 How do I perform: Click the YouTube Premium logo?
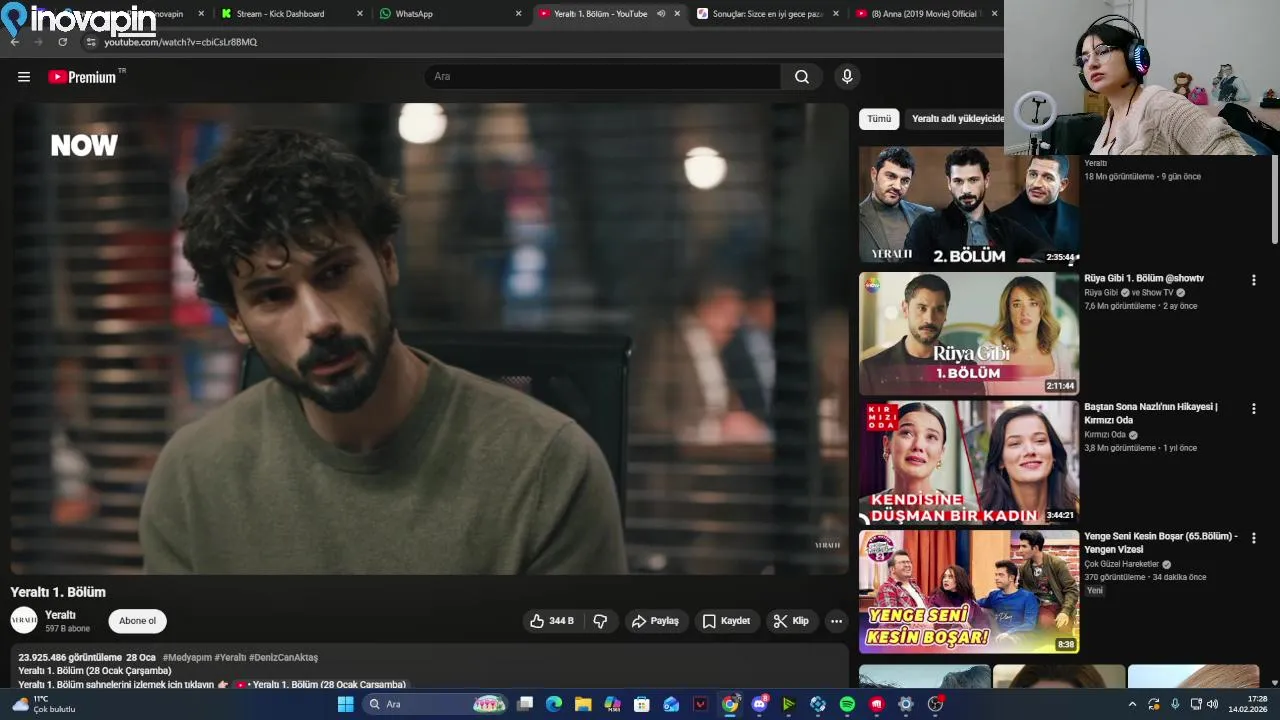(82, 77)
